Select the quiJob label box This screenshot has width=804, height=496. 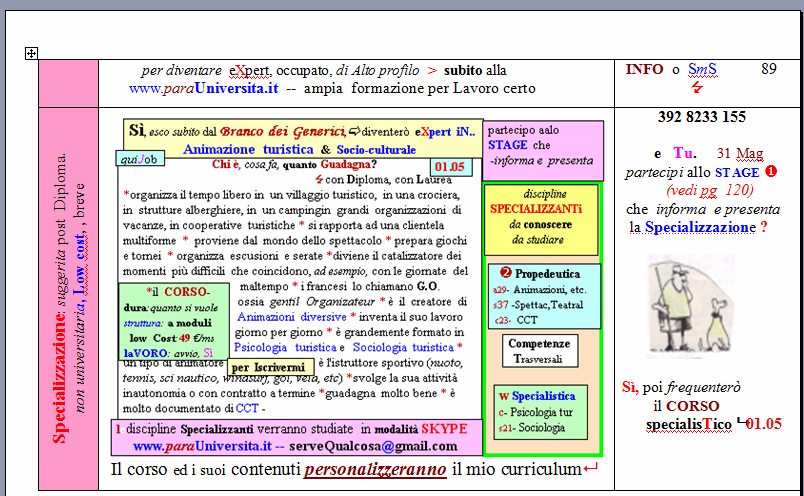click(x=140, y=158)
